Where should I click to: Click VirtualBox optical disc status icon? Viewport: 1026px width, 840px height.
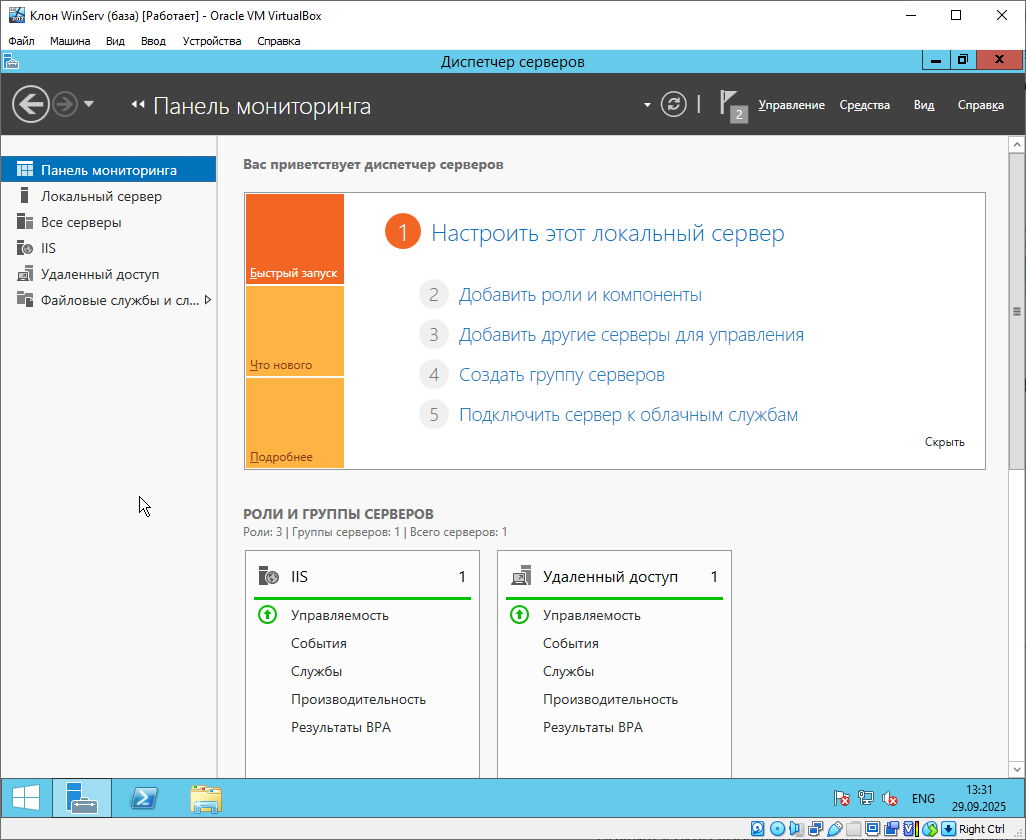click(777, 829)
